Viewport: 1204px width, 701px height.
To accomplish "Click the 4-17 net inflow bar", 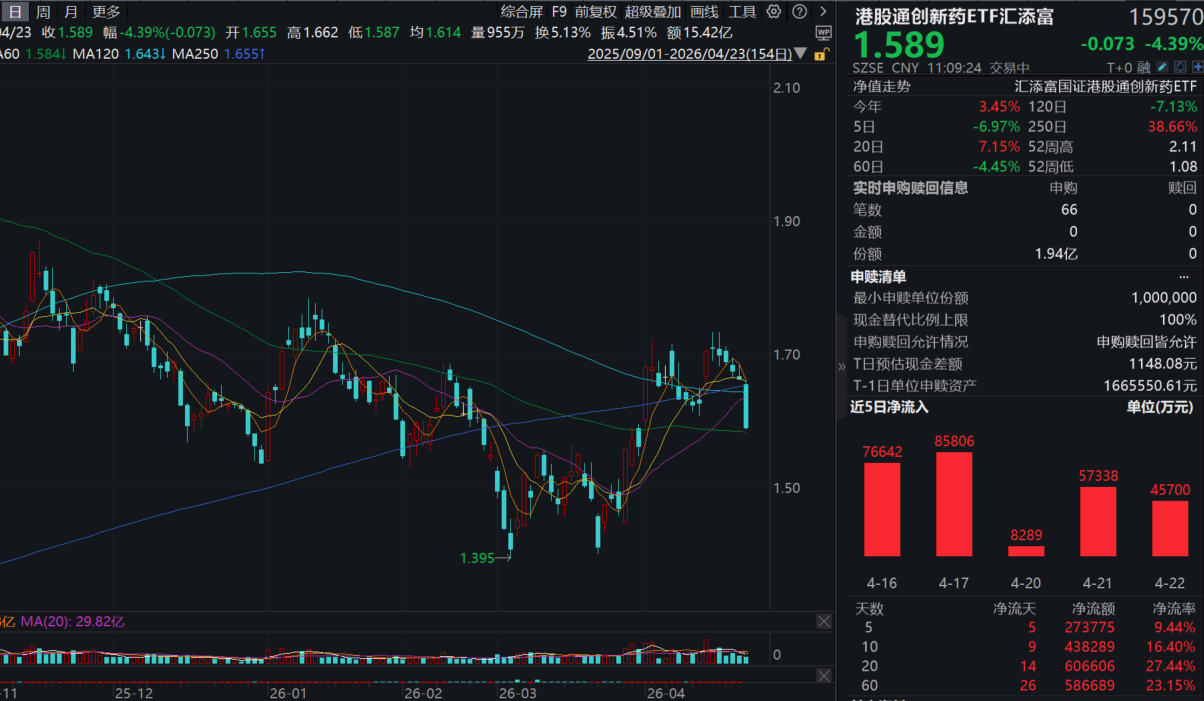I will tap(954, 504).
